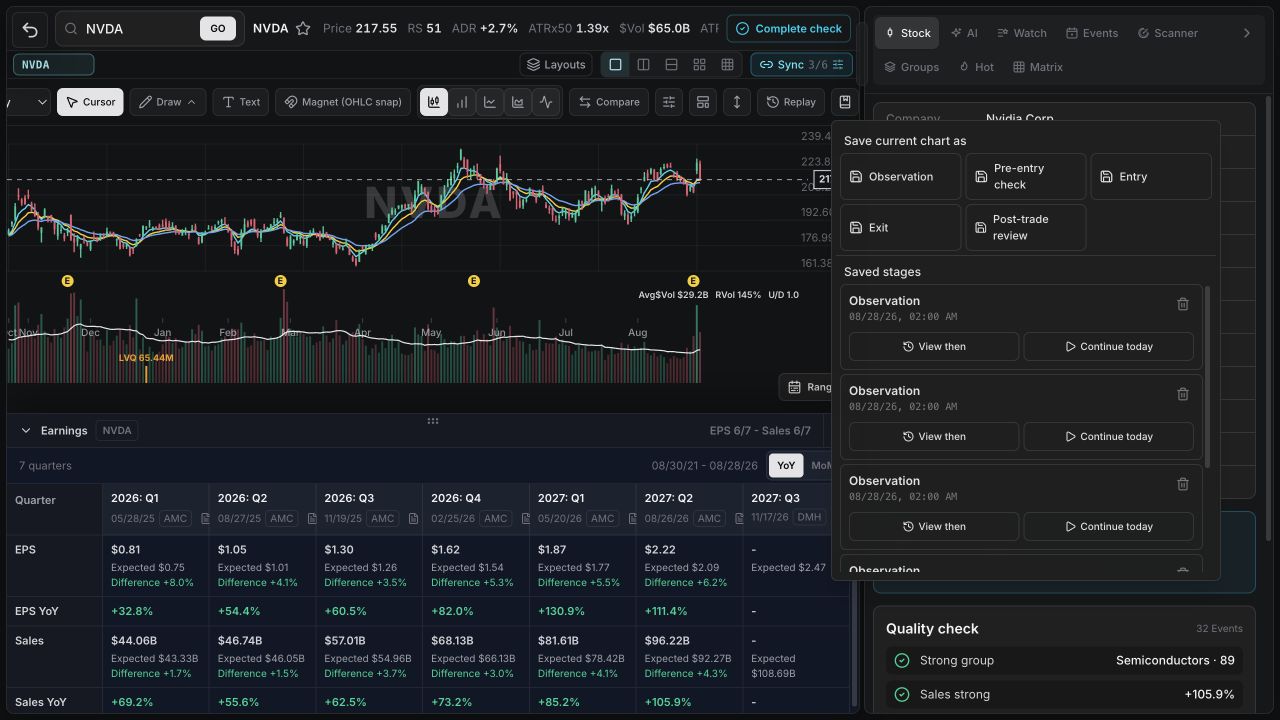The width and height of the screenshot is (1280, 720).
Task: Select the two-column split layout icon
Action: point(643,65)
